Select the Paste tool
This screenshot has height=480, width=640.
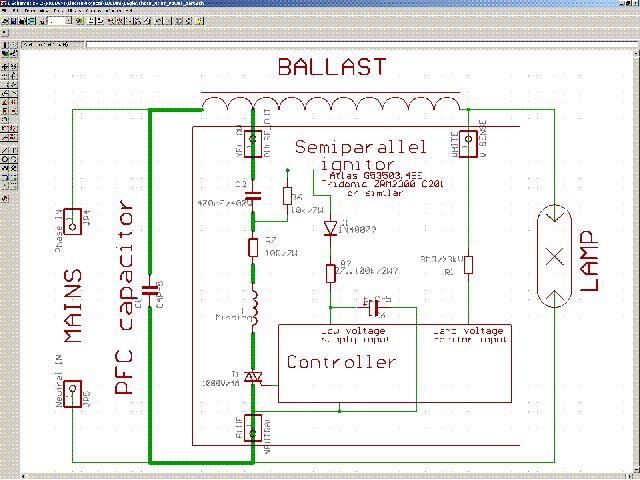pyautogui.click(x=13, y=94)
